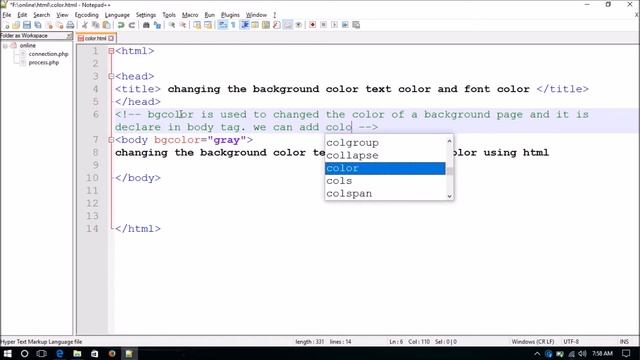The width and height of the screenshot is (640, 360).
Task: Click the volume speaker tray icon
Action: click(x=582, y=353)
